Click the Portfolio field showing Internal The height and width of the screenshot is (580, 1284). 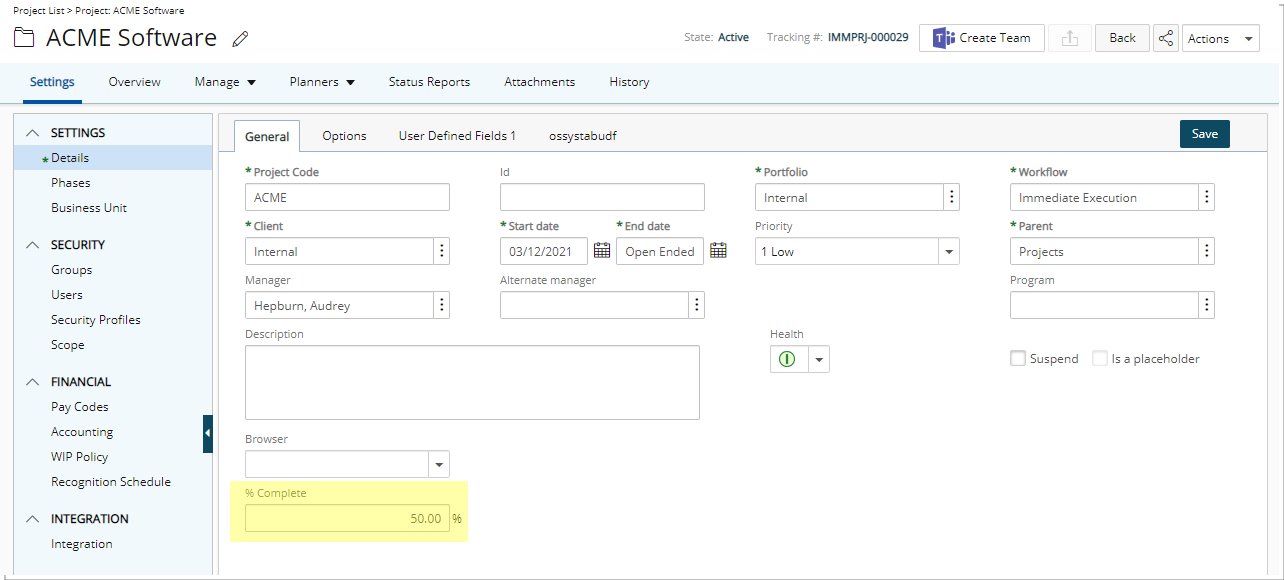point(849,197)
